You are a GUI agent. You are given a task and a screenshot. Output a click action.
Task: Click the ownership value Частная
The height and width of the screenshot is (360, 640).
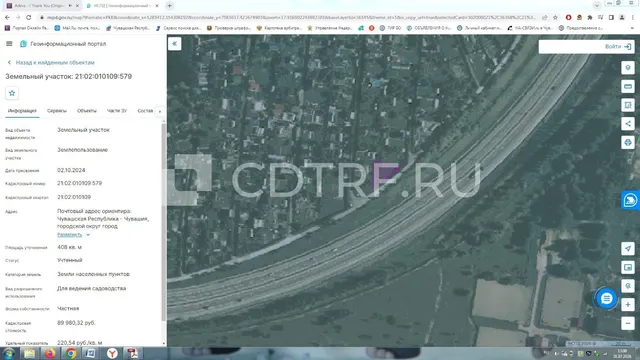tap(68, 309)
